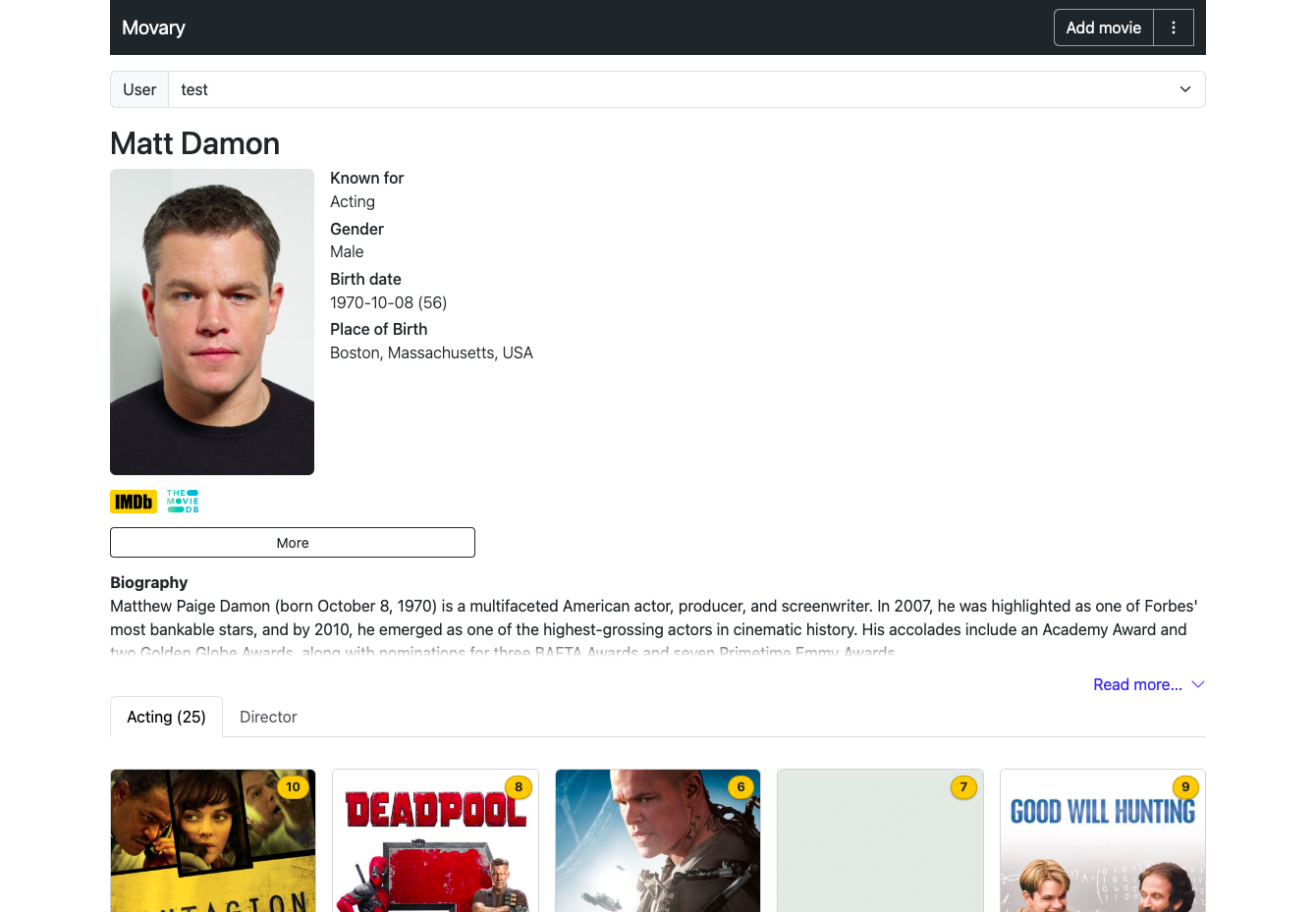Viewport: 1316px width, 912px height.
Task: Open the blank poster card rated 7
Action: tap(880, 840)
